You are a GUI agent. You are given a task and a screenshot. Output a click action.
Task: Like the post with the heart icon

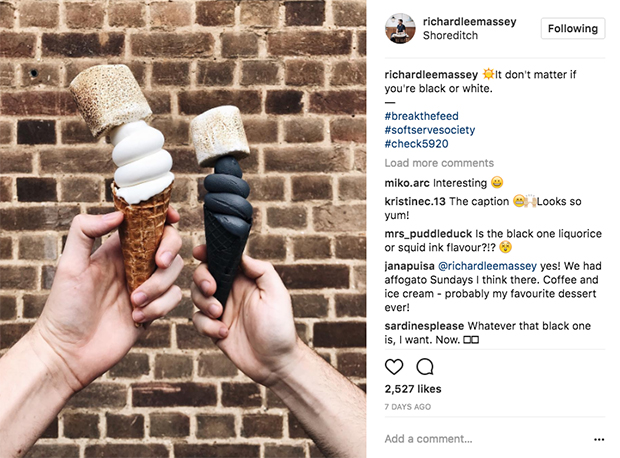coord(394,367)
